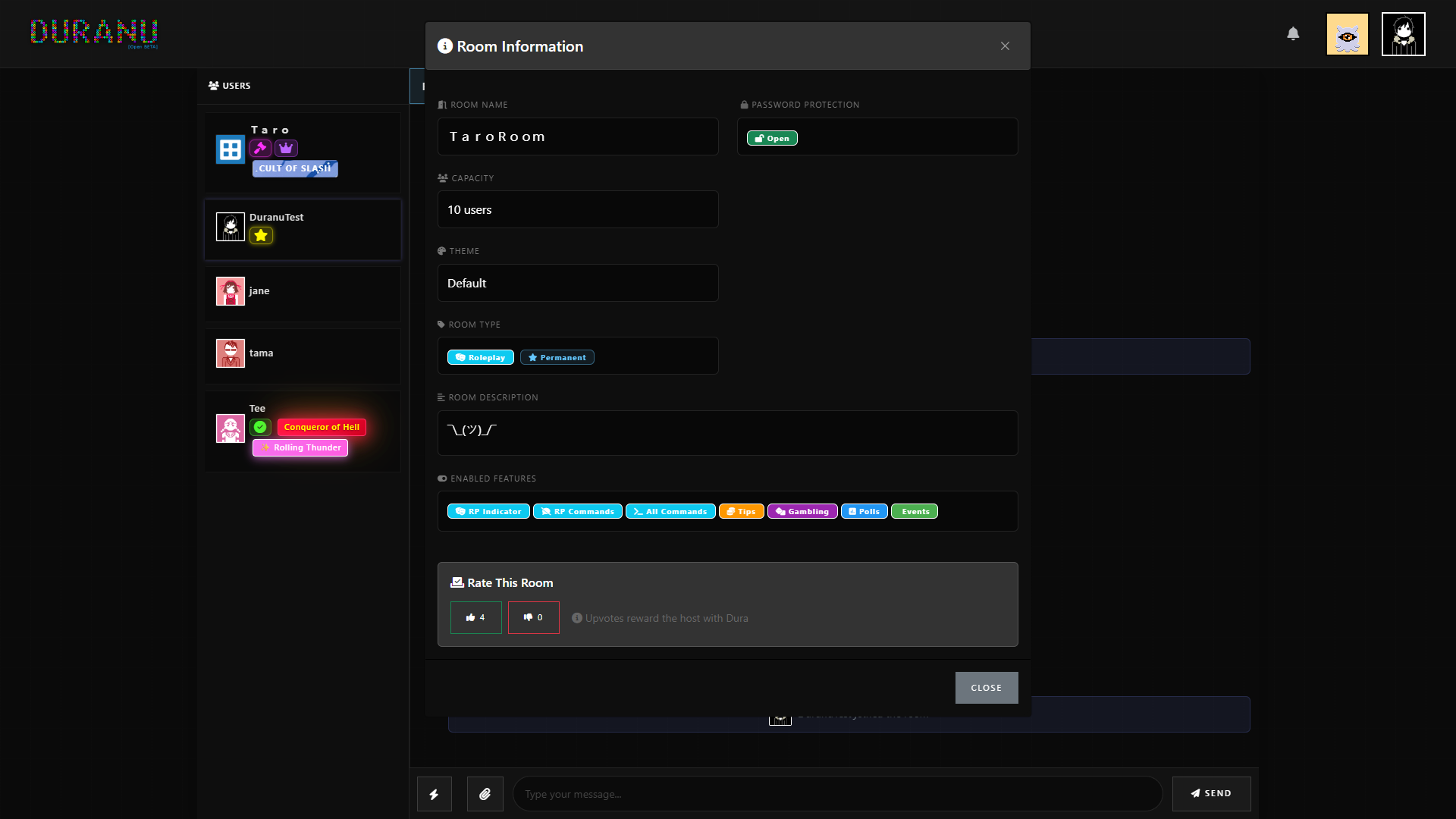The width and height of the screenshot is (1456, 819).
Task: Click Tee's green checkmark verified badge
Action: pyautogui.click(x=260, y=427)
